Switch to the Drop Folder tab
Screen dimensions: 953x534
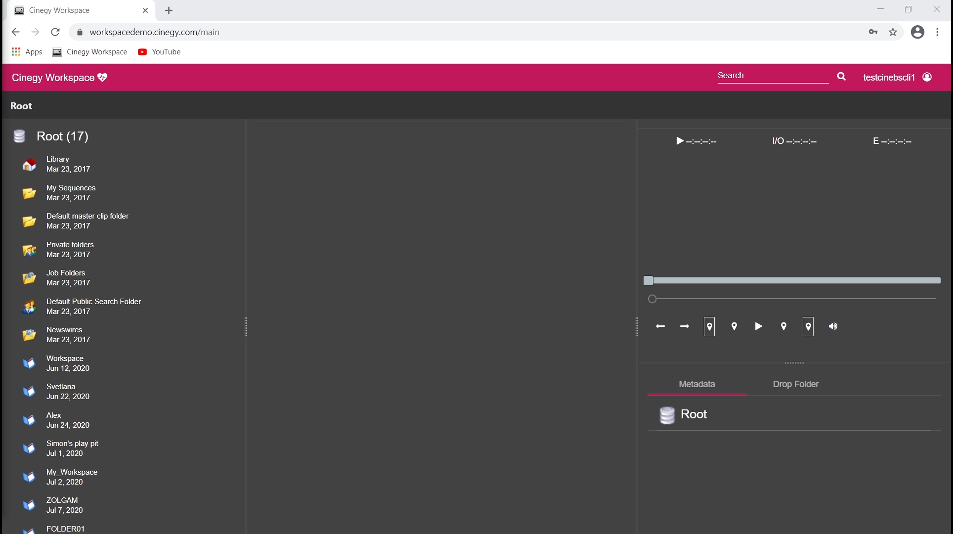tap(796, 384)
